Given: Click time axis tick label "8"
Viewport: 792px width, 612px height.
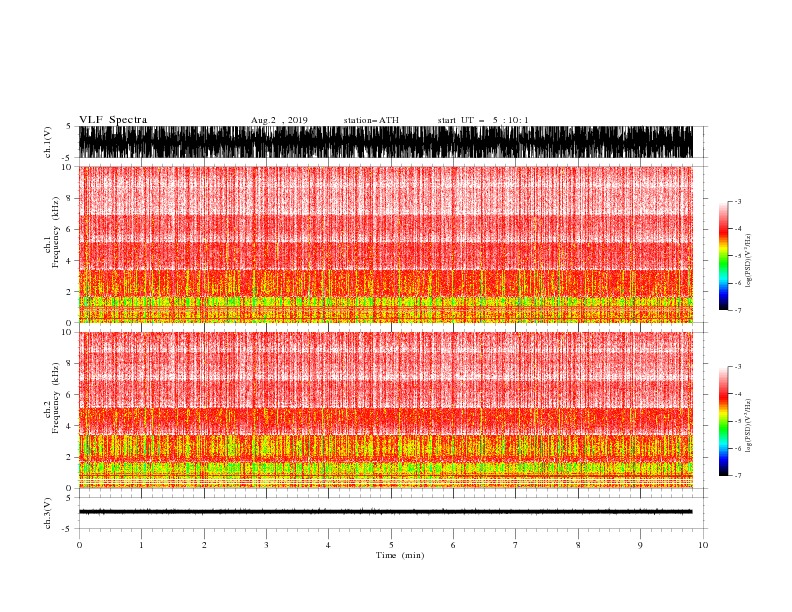Looking at the screenshot, I should click(x=578, y=545).
